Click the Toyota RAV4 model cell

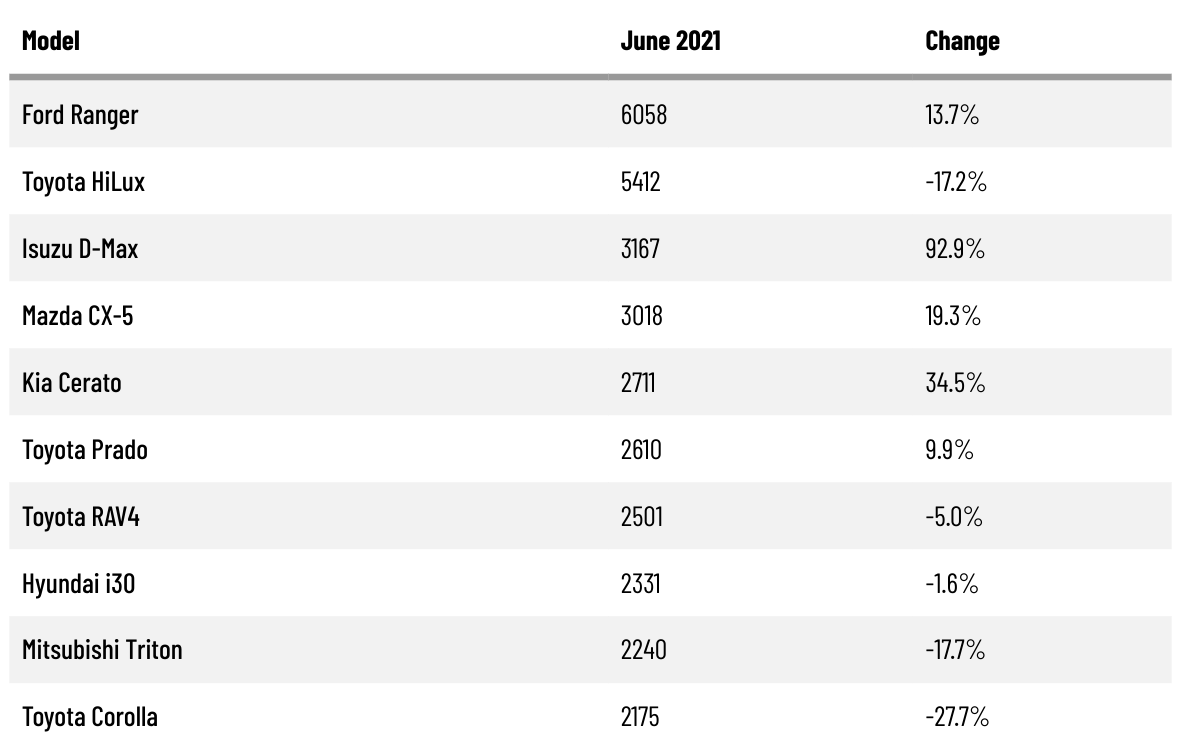81,517
